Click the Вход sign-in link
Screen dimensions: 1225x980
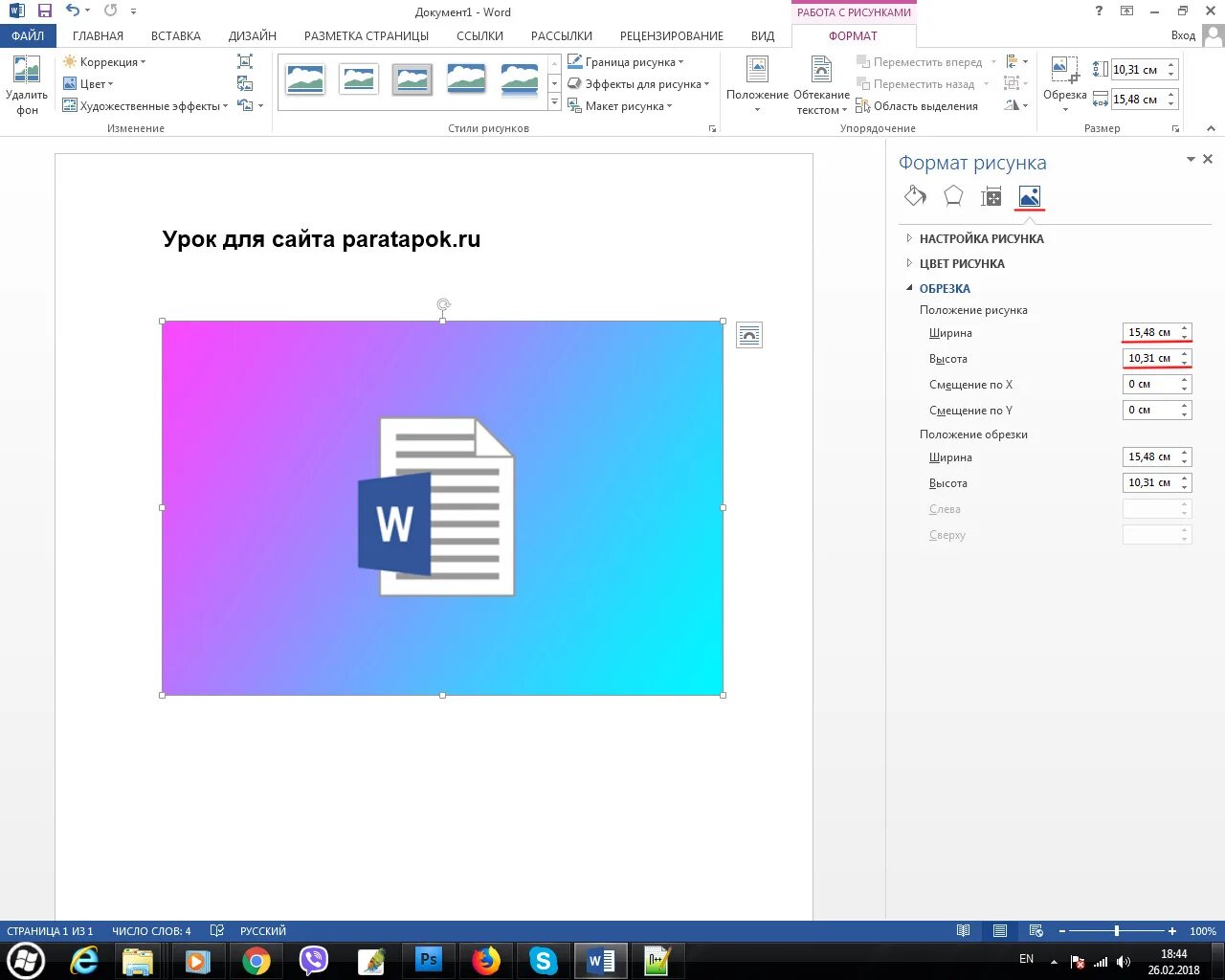(1183, 35)
